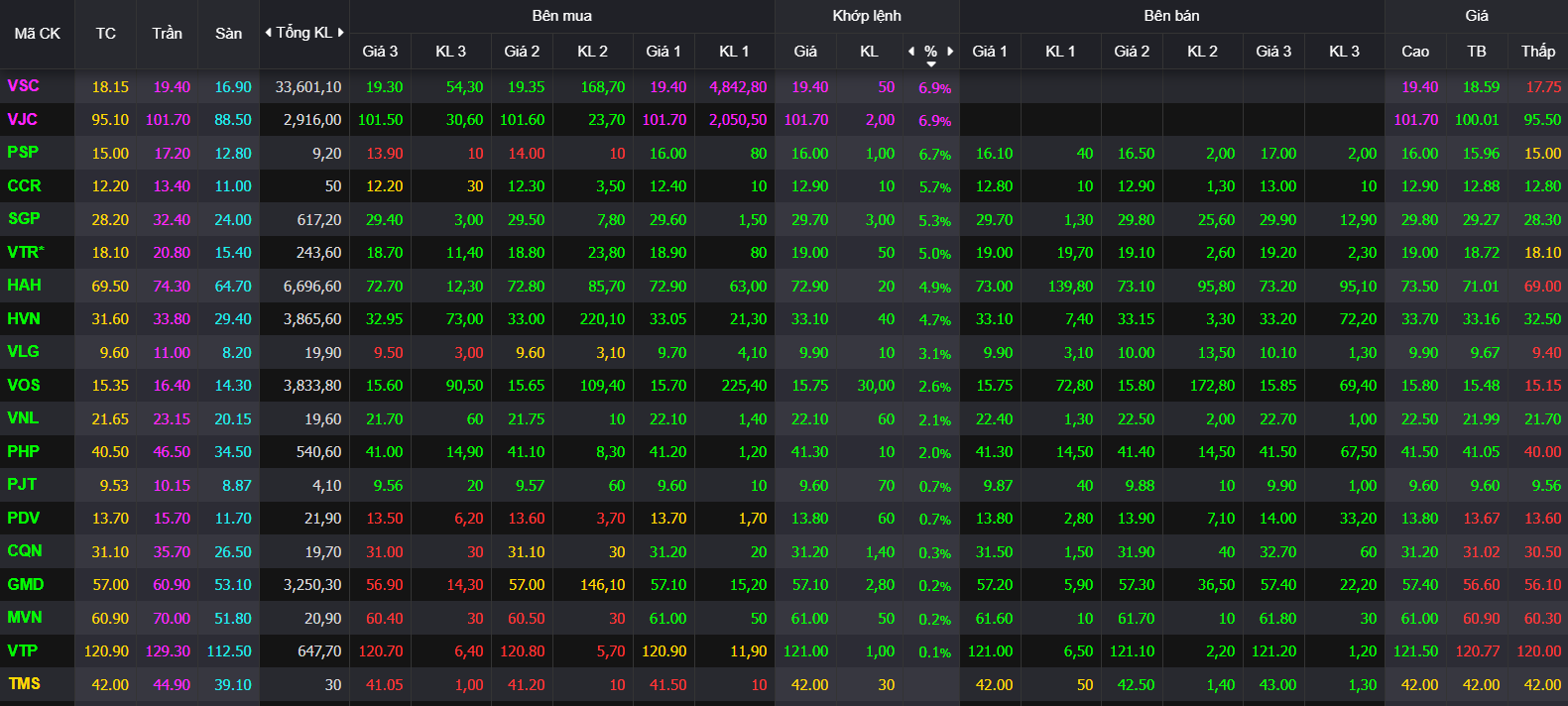Image resolution: width=1568 pixels, height=706 pixels.
Task: Click the VTP stock symbol
Action: [x=22, y=651]
